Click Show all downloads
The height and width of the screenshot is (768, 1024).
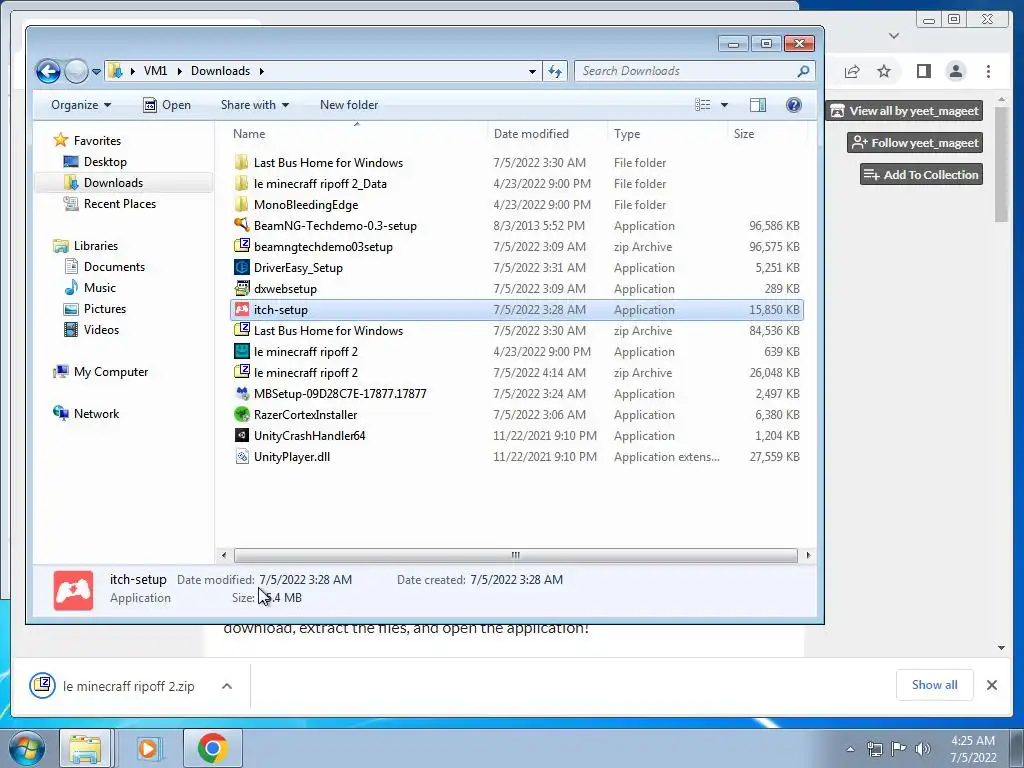[x=935, y=684]
